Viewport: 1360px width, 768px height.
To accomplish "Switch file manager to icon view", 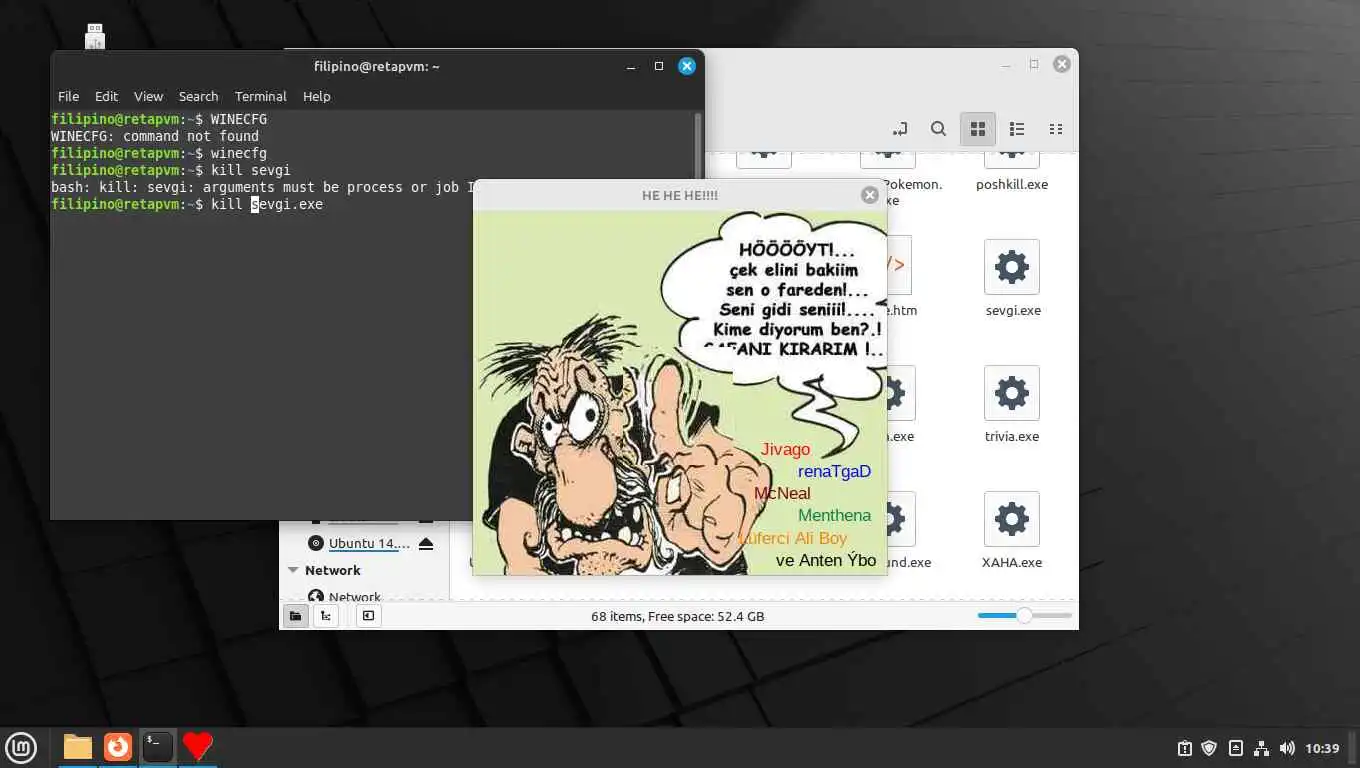I will click(x=978, y=129).
